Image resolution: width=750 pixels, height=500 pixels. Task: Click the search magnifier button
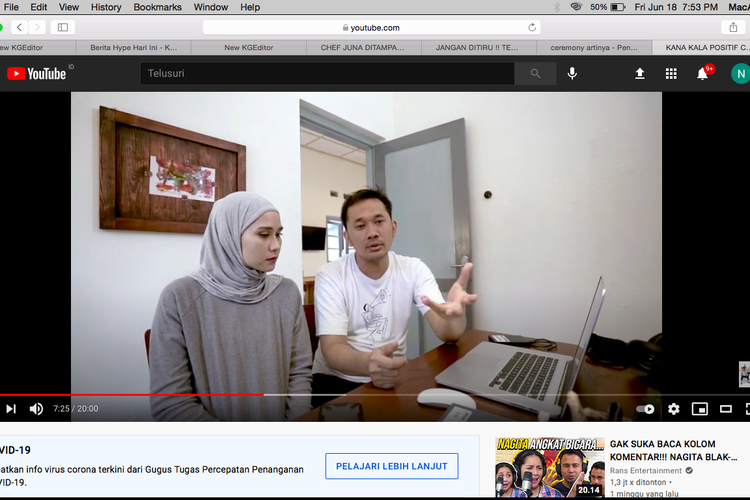click(x=535, y=73)
